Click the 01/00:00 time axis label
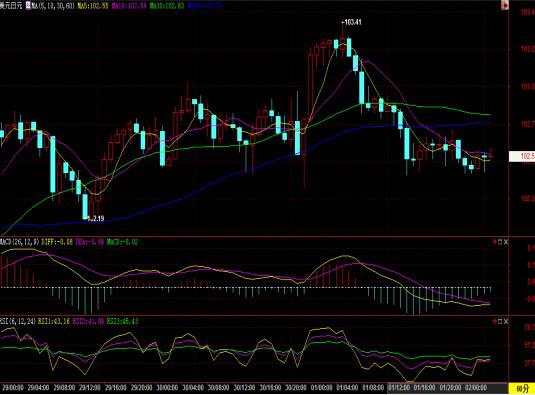The width and height of the screenshot is (535, 395). tap(322, 388)
